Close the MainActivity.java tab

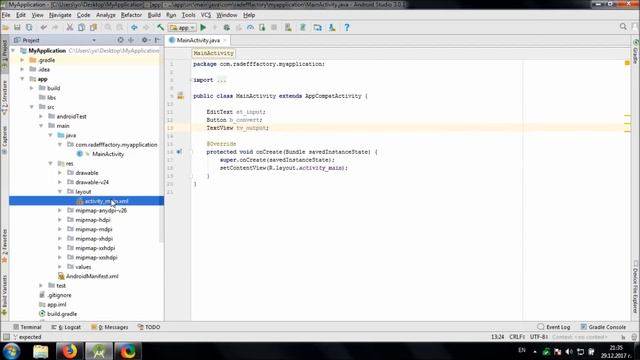(x=224, y=40)
